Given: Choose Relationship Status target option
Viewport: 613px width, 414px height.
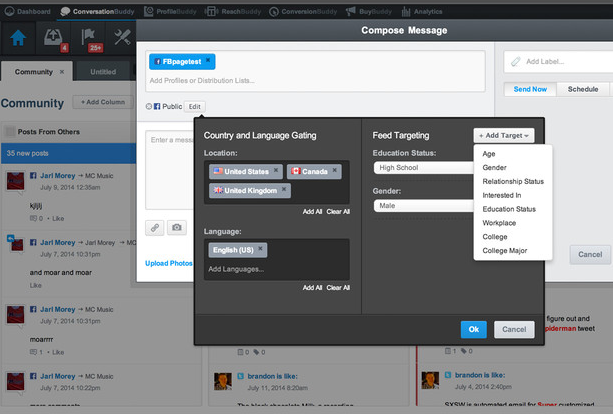Looking at the screenshot, I should click(513, 181).
